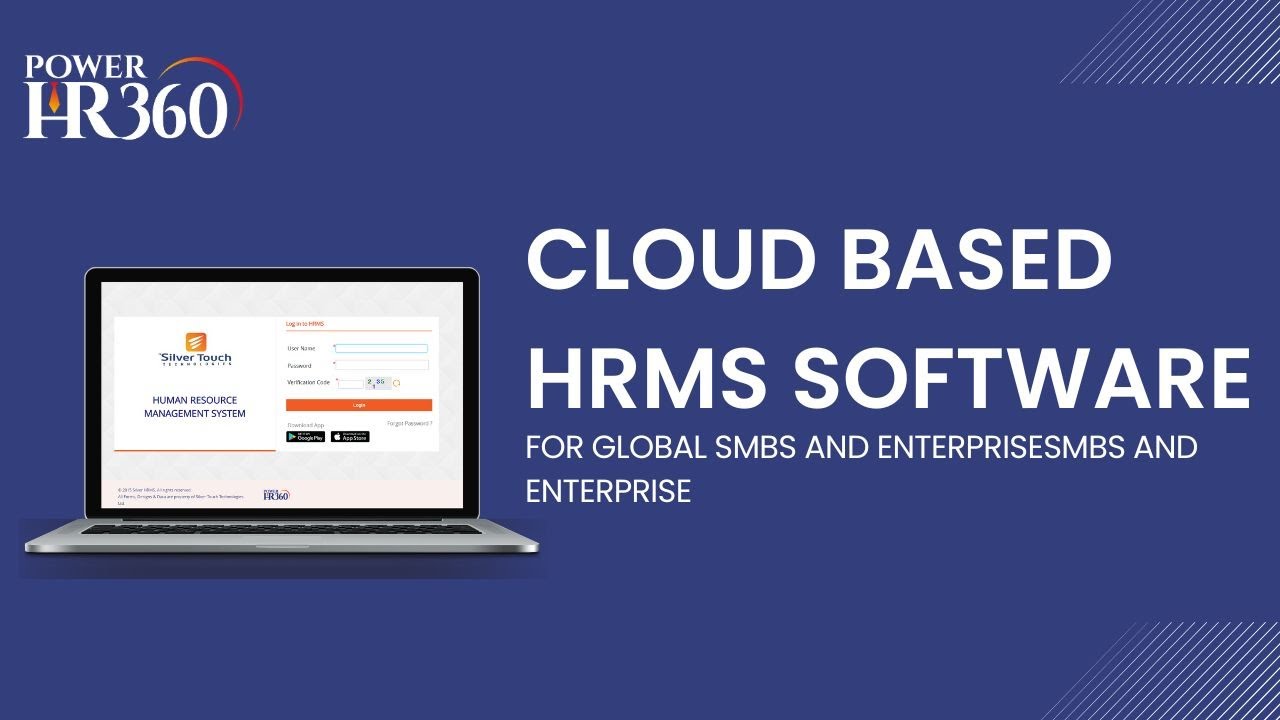Click the orange Login button

[x=359, y=405]
